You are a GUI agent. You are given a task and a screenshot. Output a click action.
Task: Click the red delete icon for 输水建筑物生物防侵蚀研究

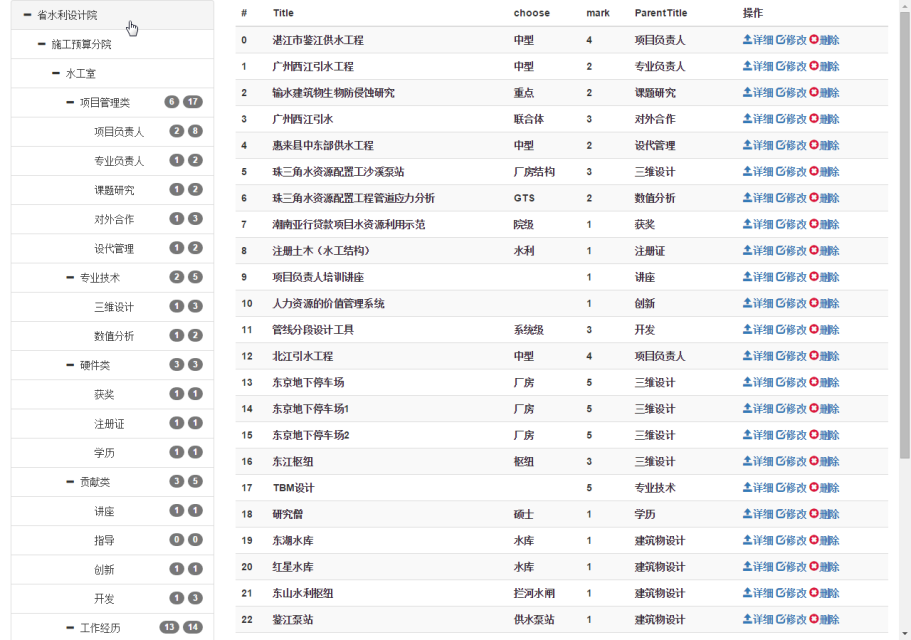coord(814,93)
